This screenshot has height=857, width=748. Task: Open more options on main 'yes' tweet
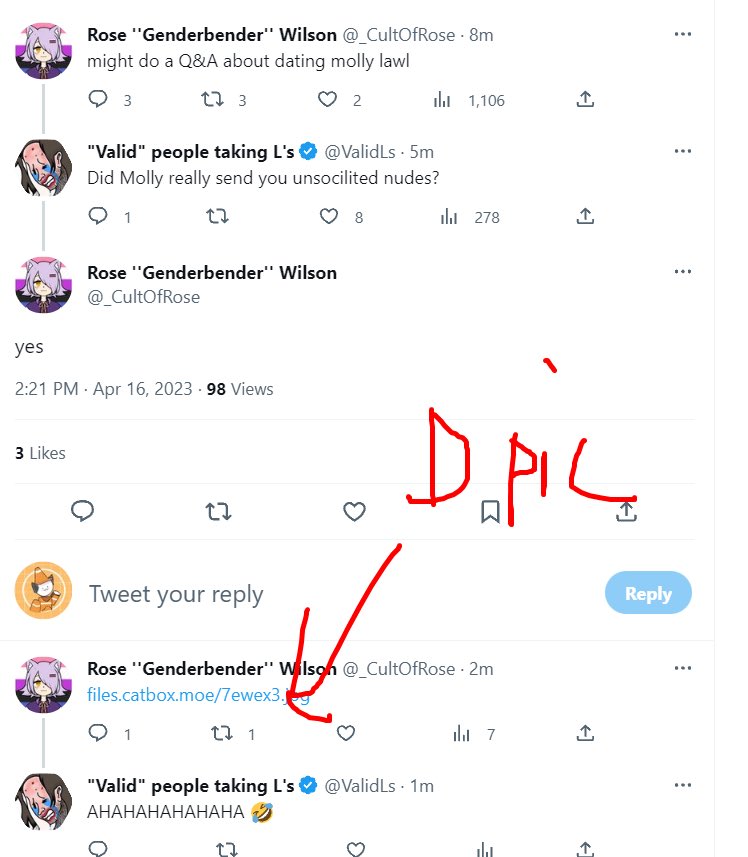point(682,271)
